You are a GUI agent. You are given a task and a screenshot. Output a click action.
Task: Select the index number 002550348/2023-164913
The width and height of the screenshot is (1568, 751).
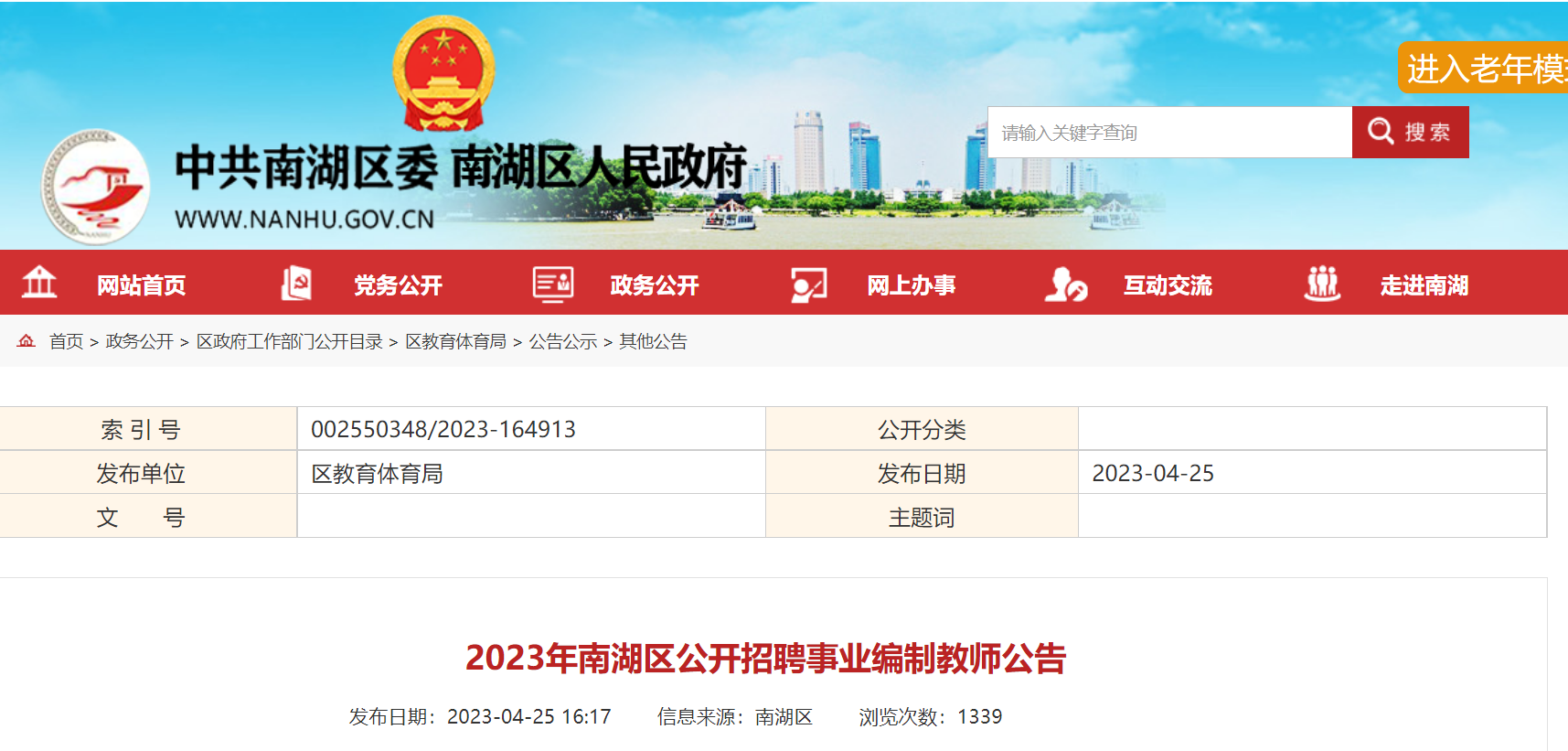point(443,429)
